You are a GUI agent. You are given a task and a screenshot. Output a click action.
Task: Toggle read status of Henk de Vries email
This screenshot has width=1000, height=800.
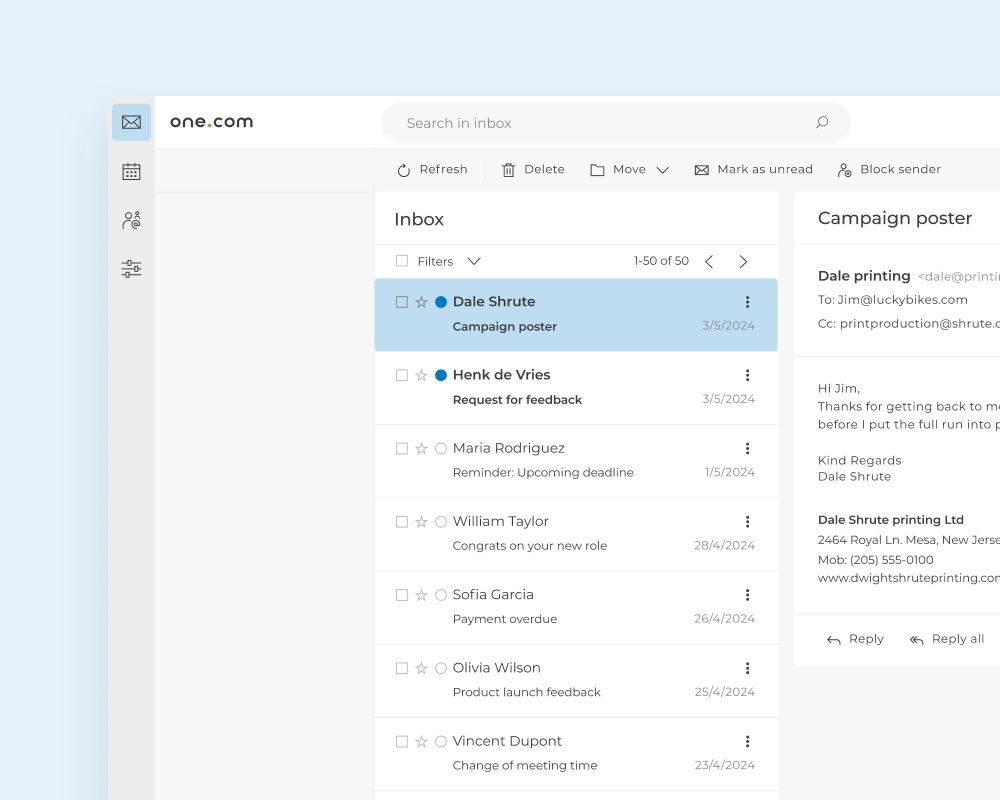click(x=441, y=375)
